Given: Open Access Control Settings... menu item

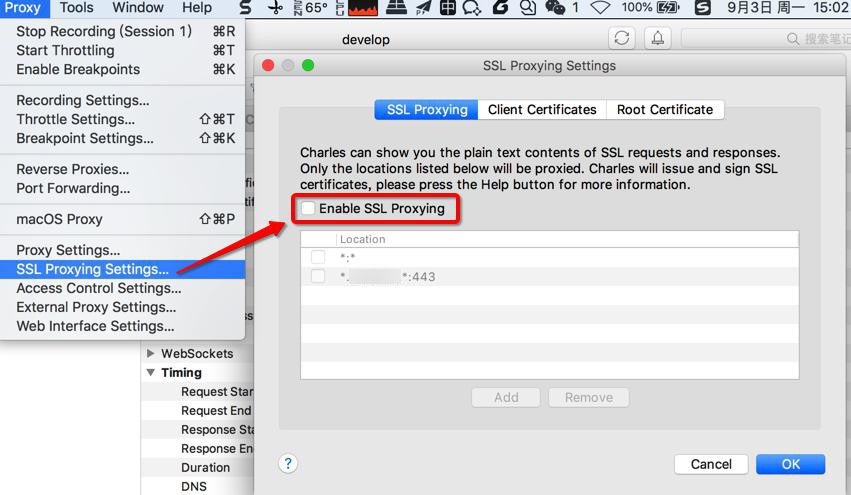Looking at the screenshot, I should coord(123,288).
